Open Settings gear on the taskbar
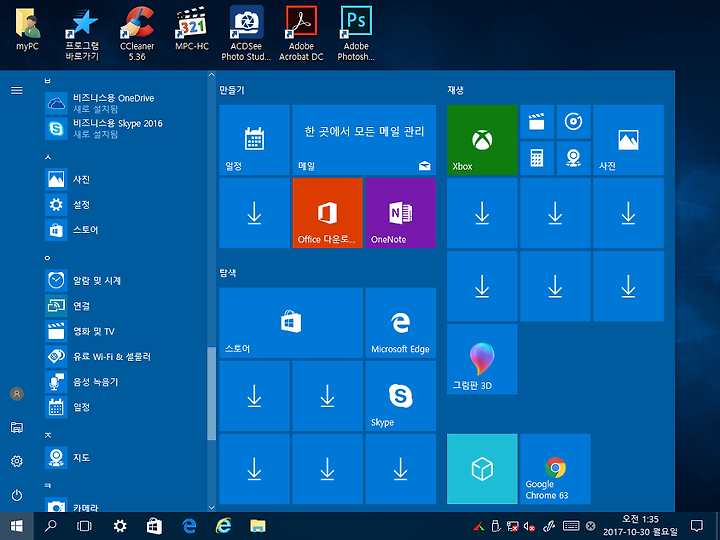Screen dimensions: 720x540 pyautogui.click(x=120, y=526)
